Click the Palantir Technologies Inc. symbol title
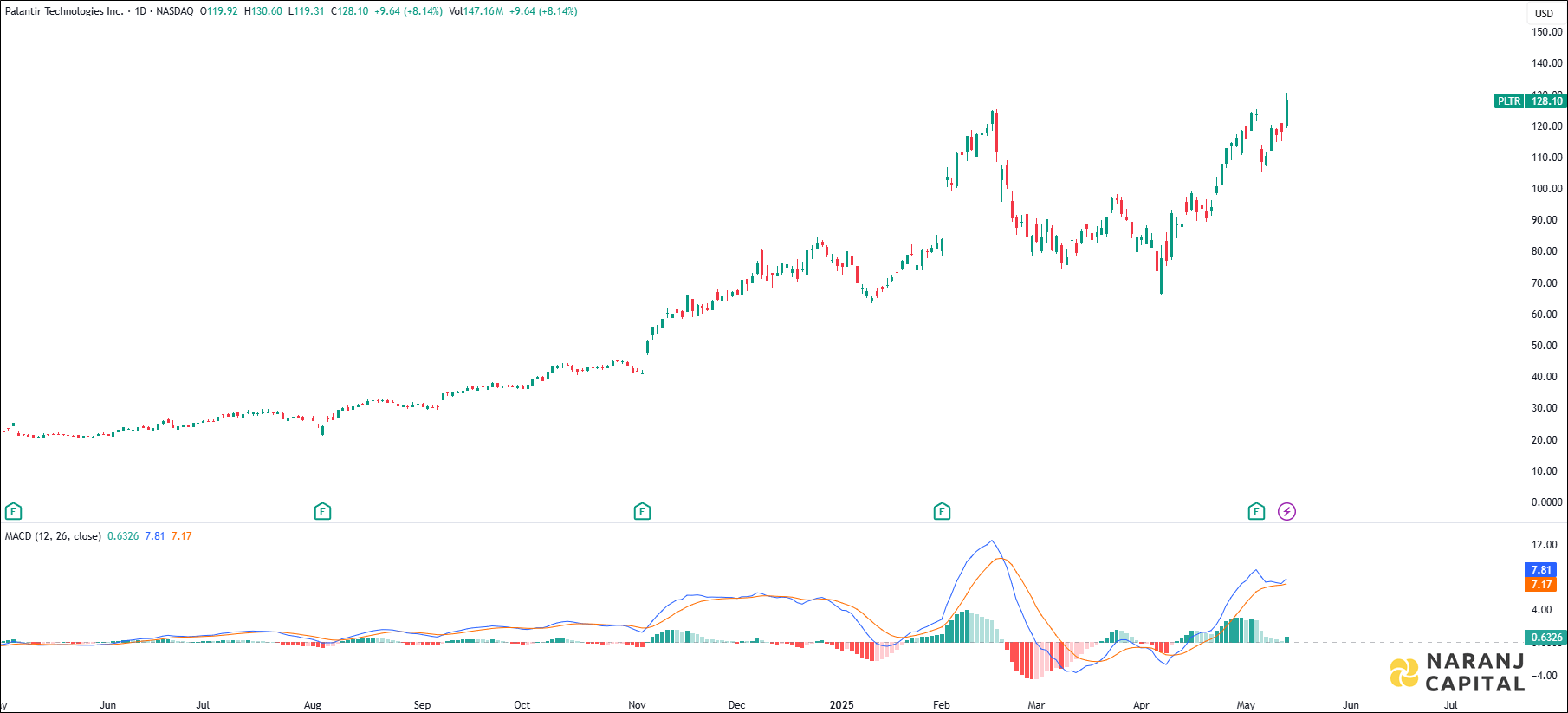The height and width of the screenshot is (713, 1568). 64,11
